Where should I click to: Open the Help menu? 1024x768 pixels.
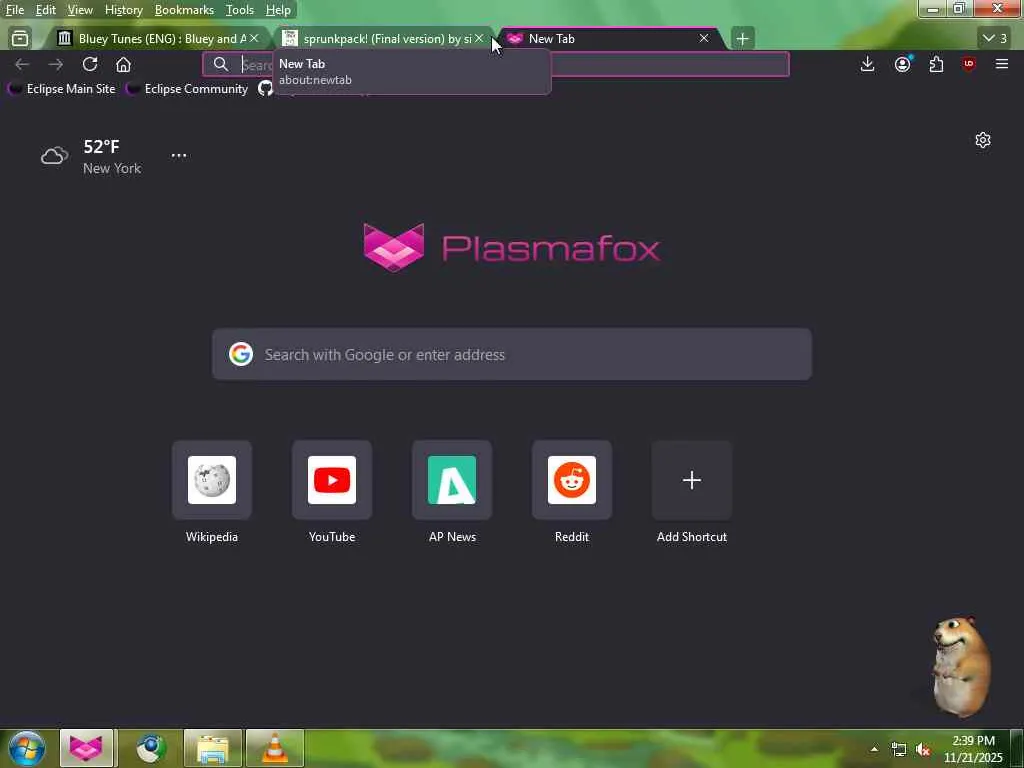[x=278, y=10]
